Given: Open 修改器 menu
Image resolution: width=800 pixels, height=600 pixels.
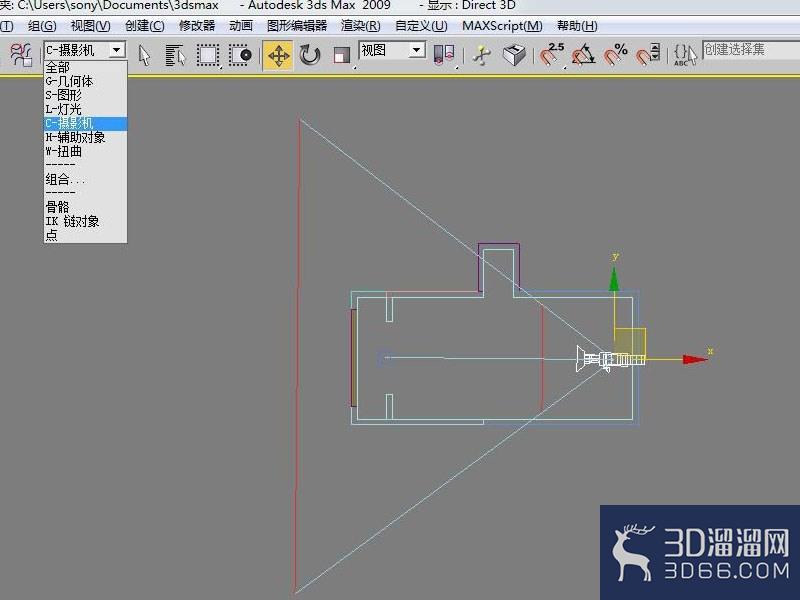Looking at the screenshot, I should [x=196, y=26].
